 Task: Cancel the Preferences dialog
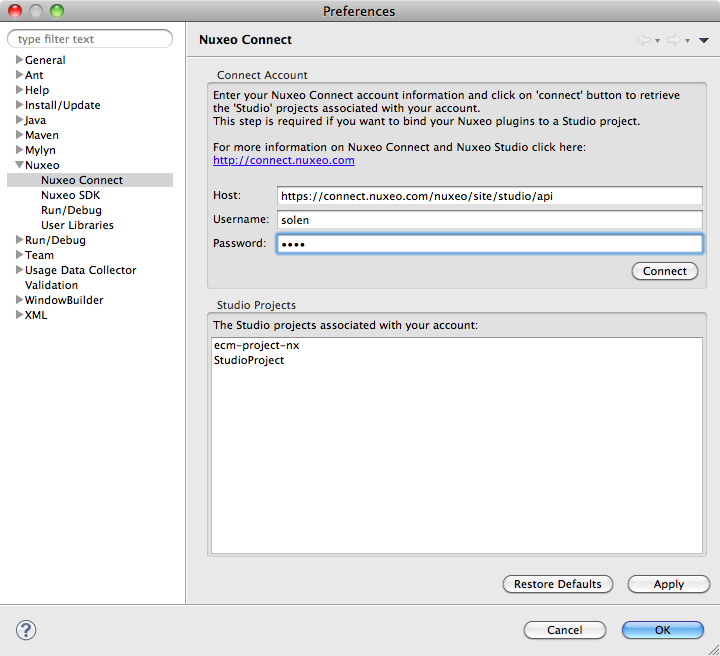(564, 630)
